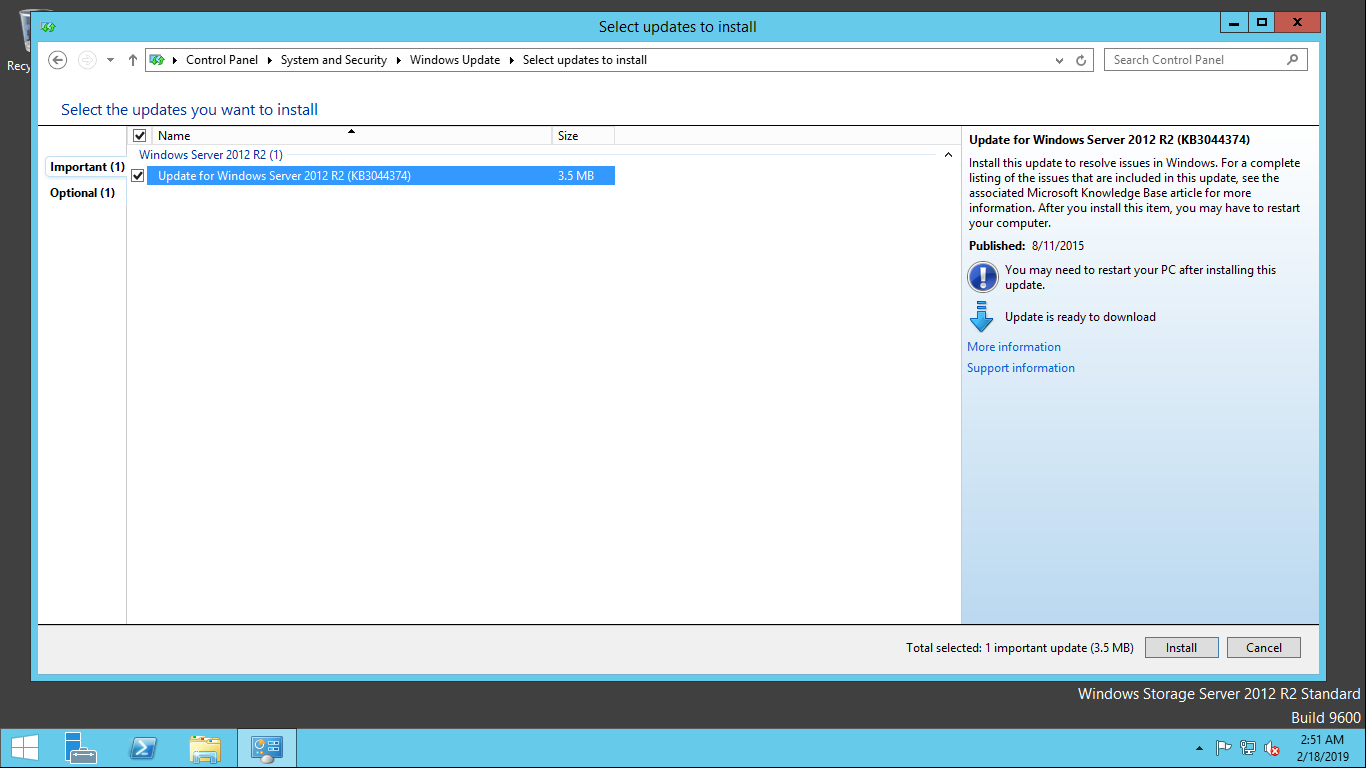Viewport: 1366px width, 768px height.
Task: Click the window title bar system icon
Action: click(x=48, y=27)
